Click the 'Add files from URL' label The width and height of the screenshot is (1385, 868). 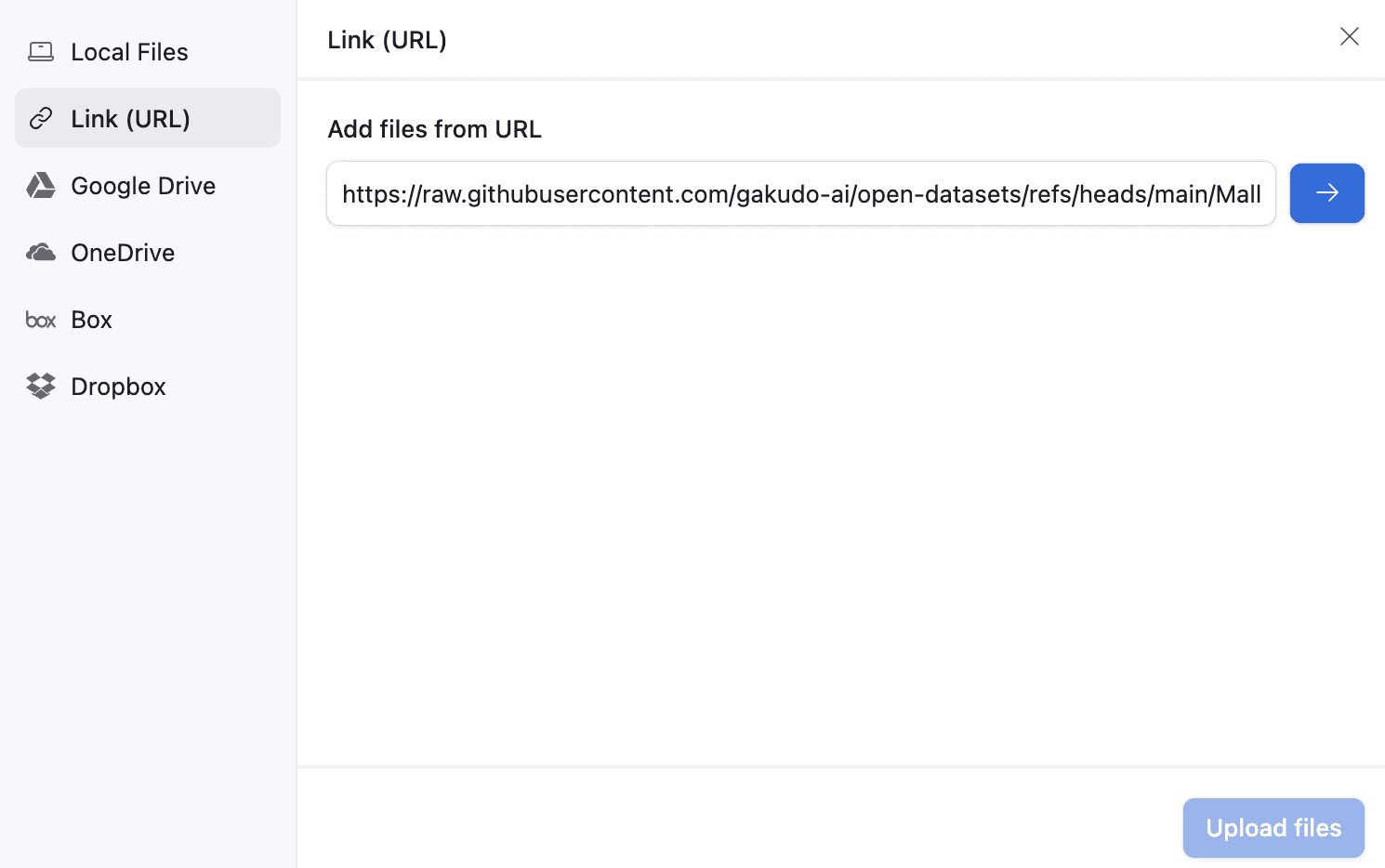(x=434, y=129)
